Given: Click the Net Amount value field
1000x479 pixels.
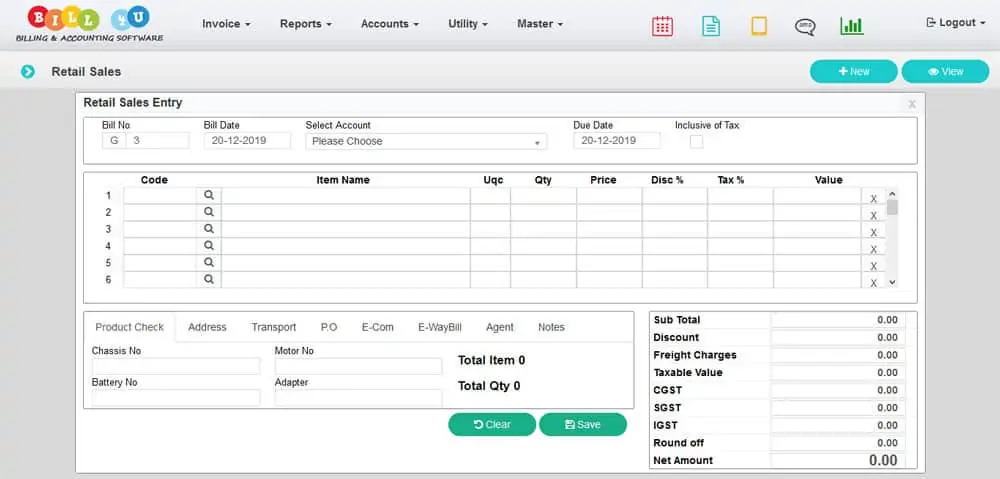Looking at the screenshot, I should [839, 460].
